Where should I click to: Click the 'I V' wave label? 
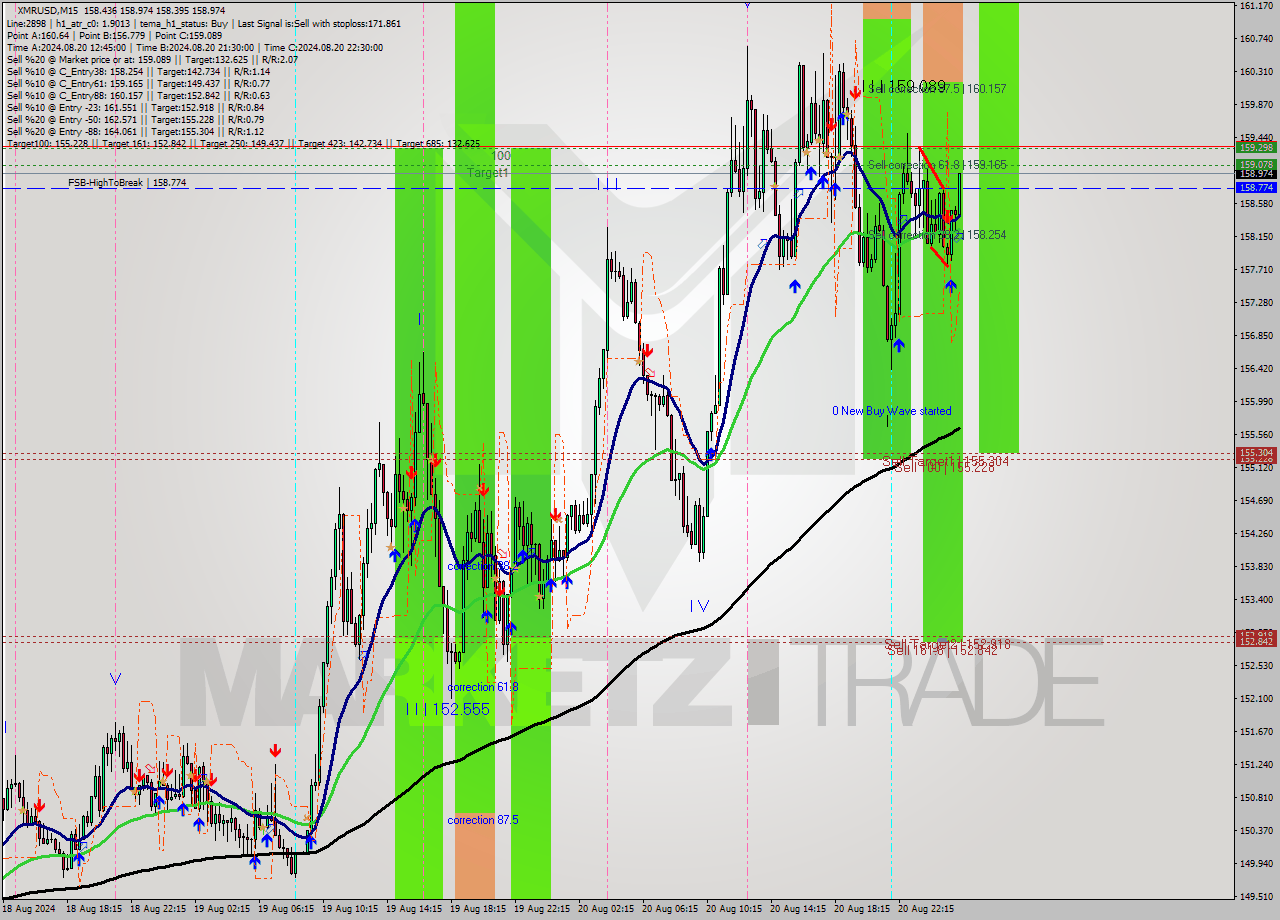click(699, 605)
